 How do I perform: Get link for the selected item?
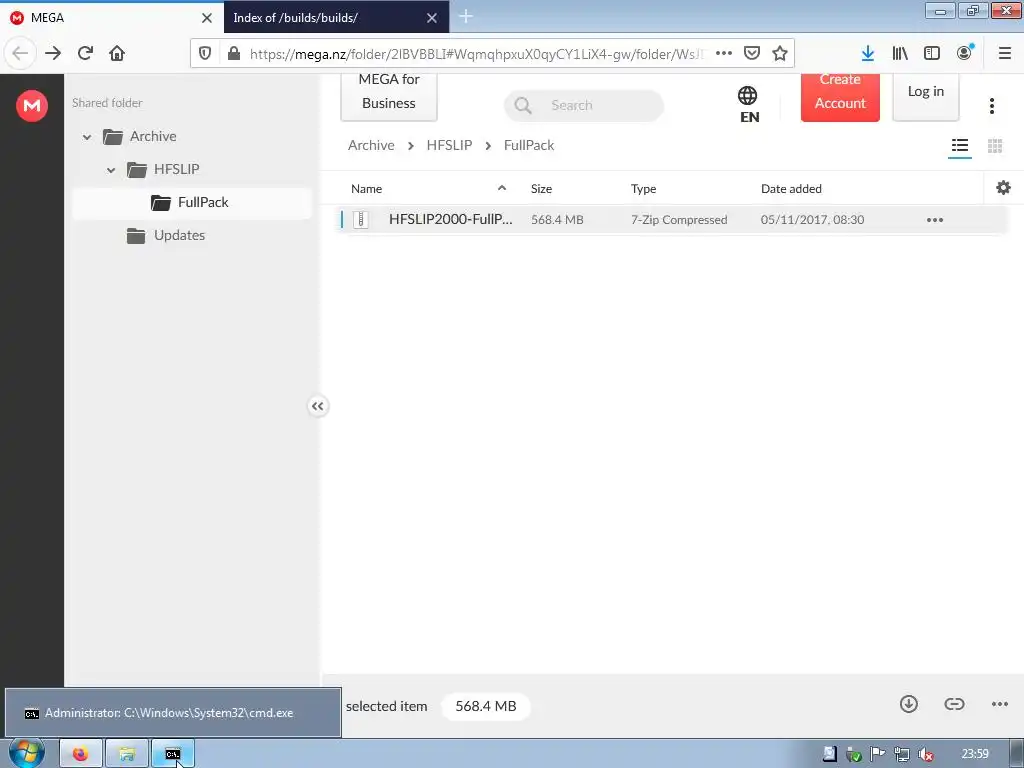[x=954, y=704]
